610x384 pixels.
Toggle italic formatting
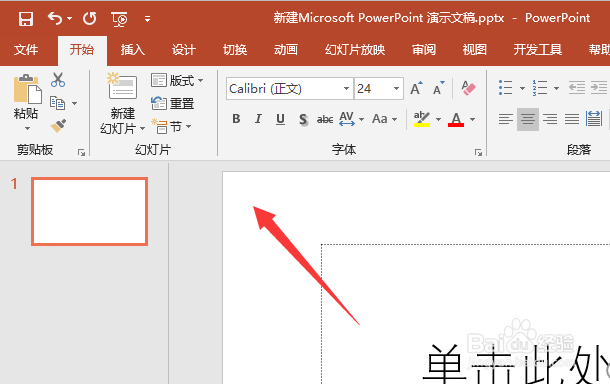tap(258, 119)
